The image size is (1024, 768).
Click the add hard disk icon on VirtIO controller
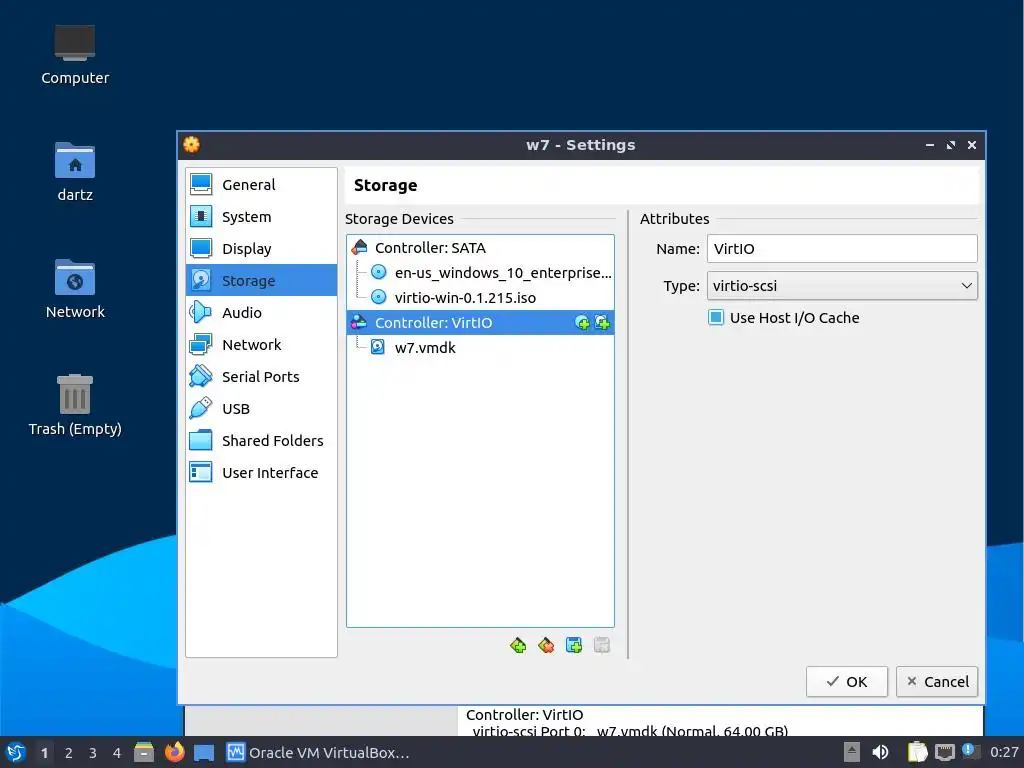(602, 323)
